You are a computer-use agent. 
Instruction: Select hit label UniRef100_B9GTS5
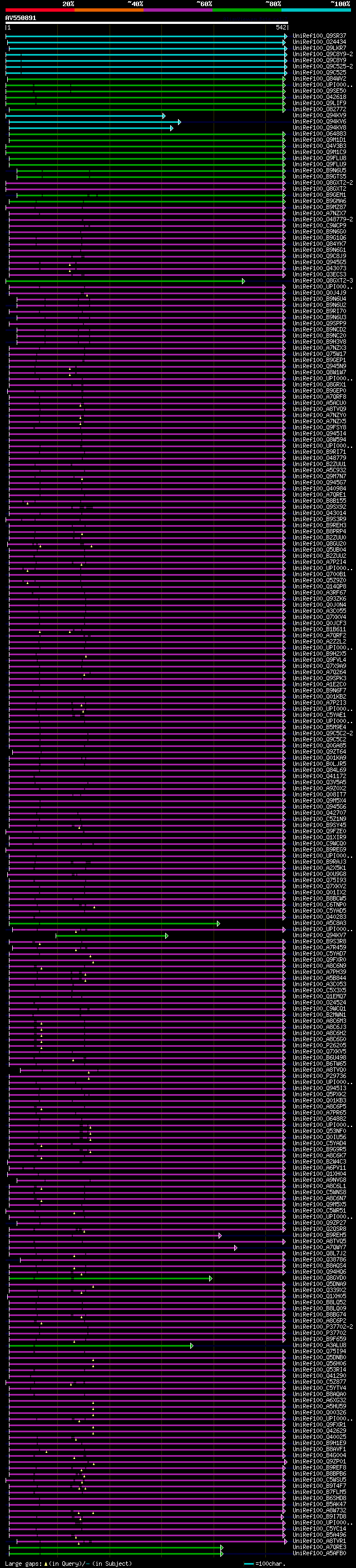319,176
